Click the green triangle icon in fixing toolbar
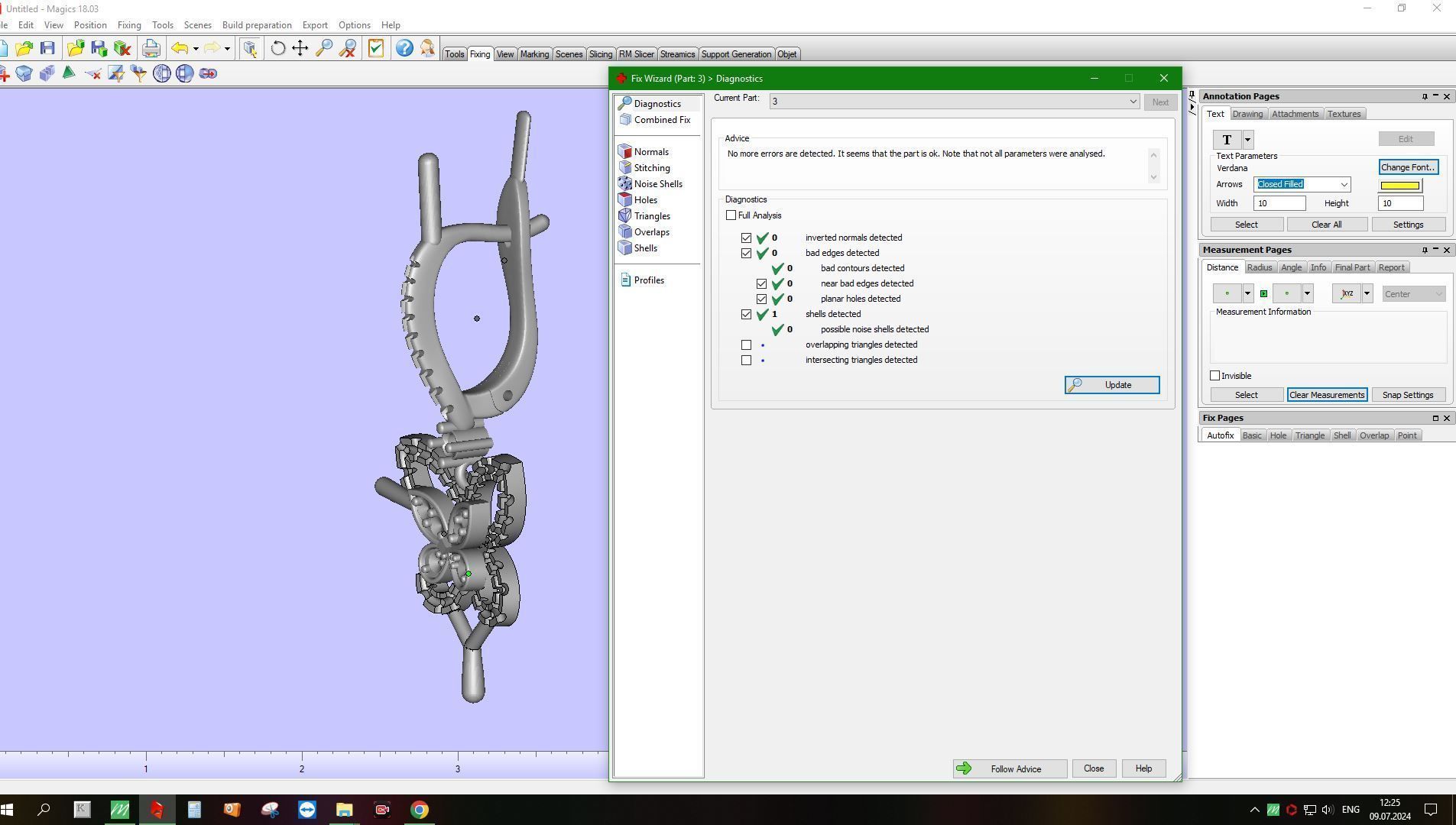1456x825 pixels. coord(69,73)
